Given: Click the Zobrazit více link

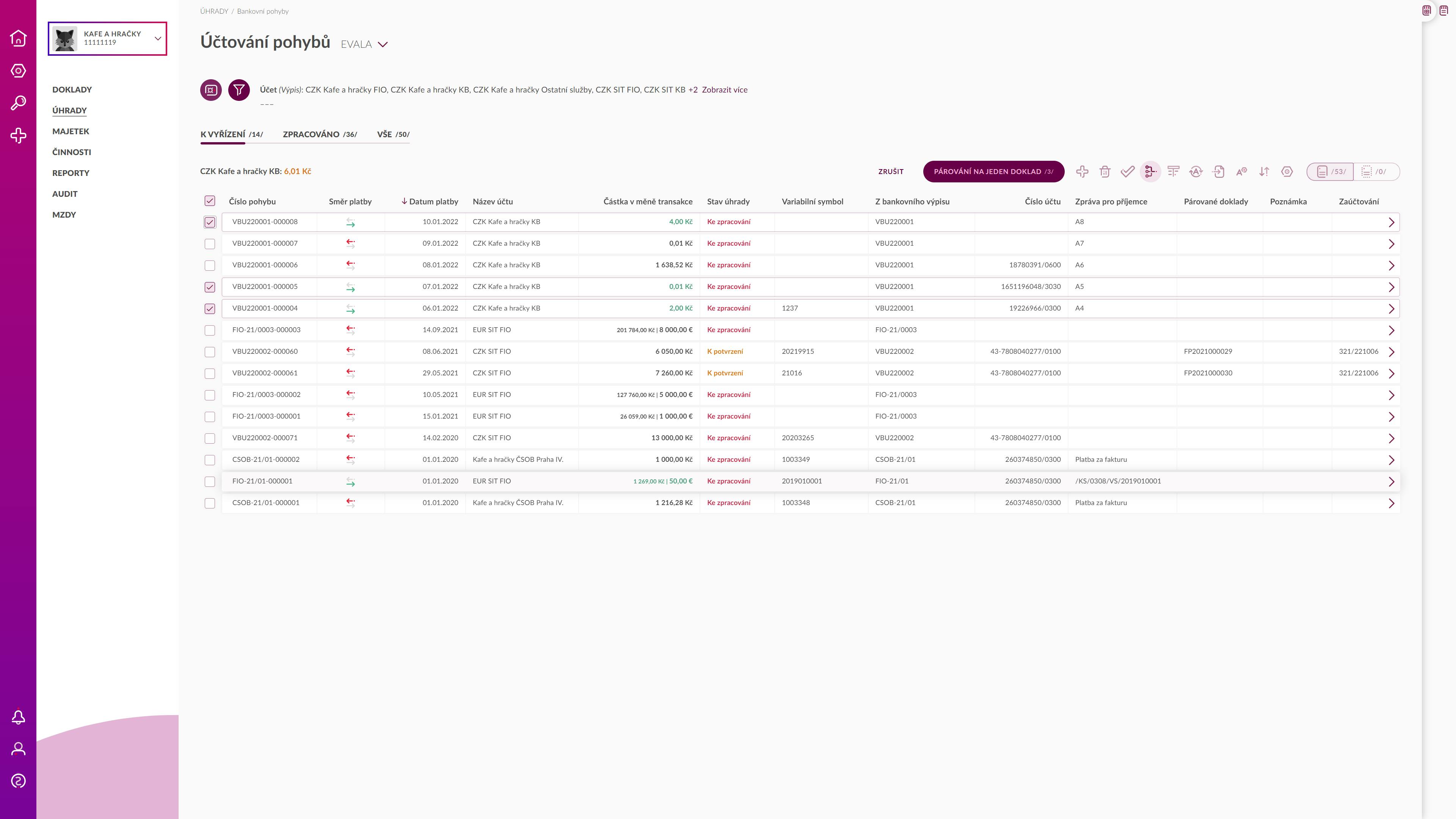Looking at the screenshot, I should (725, 90).
